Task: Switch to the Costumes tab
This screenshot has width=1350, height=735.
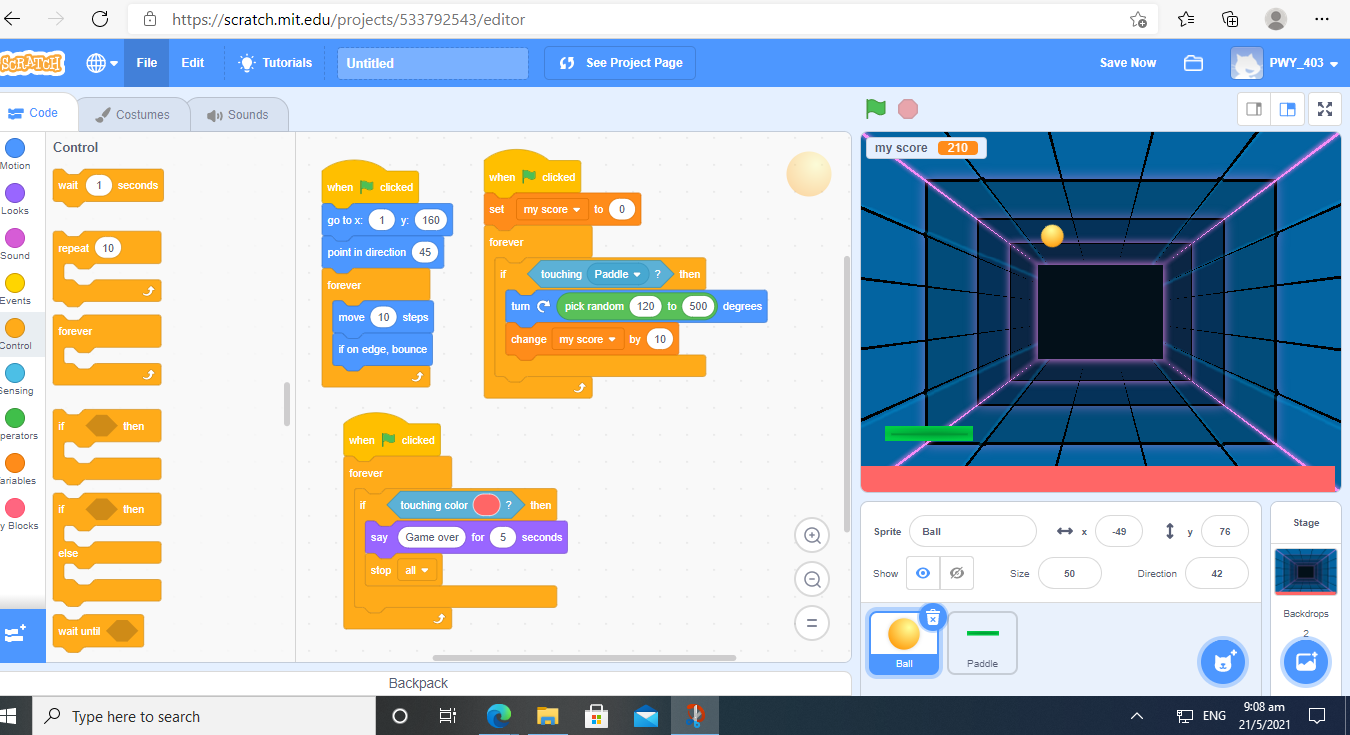Action: pos(133,114)
